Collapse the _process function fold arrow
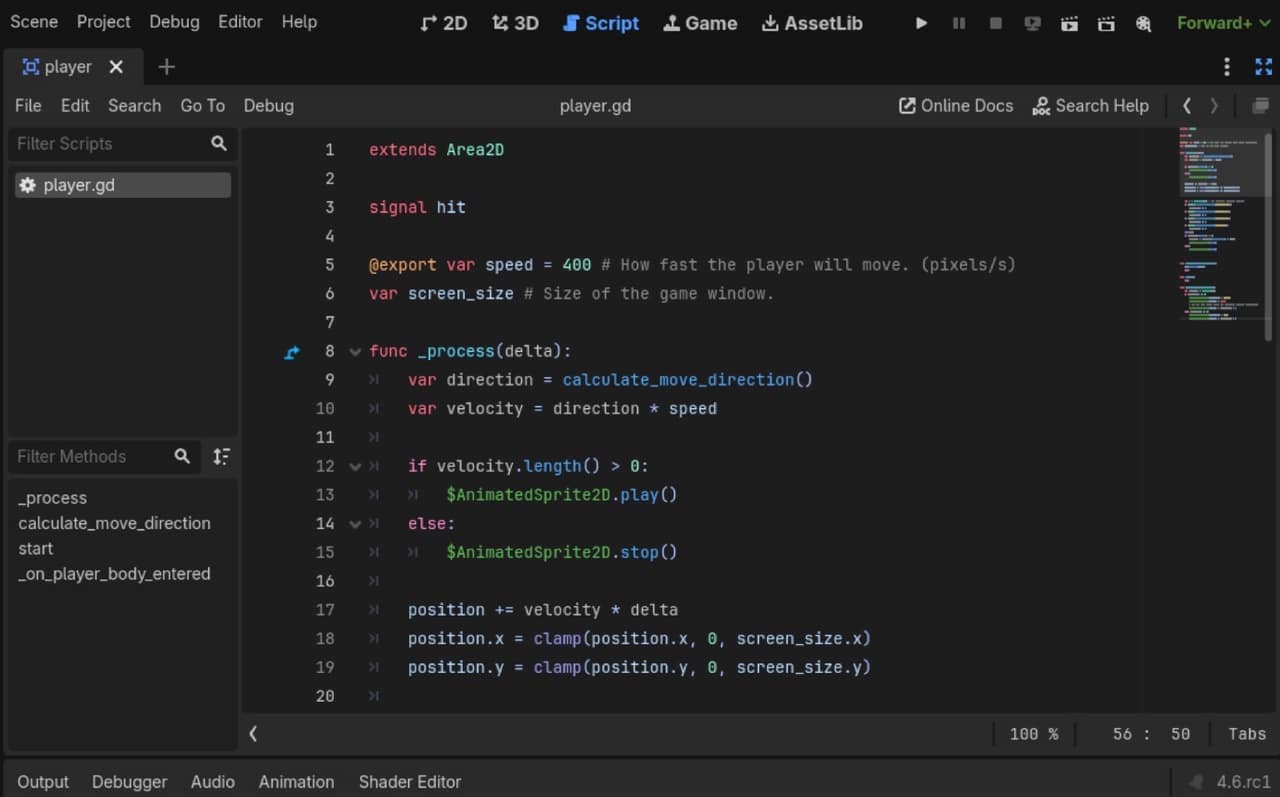 pos(355,351)
